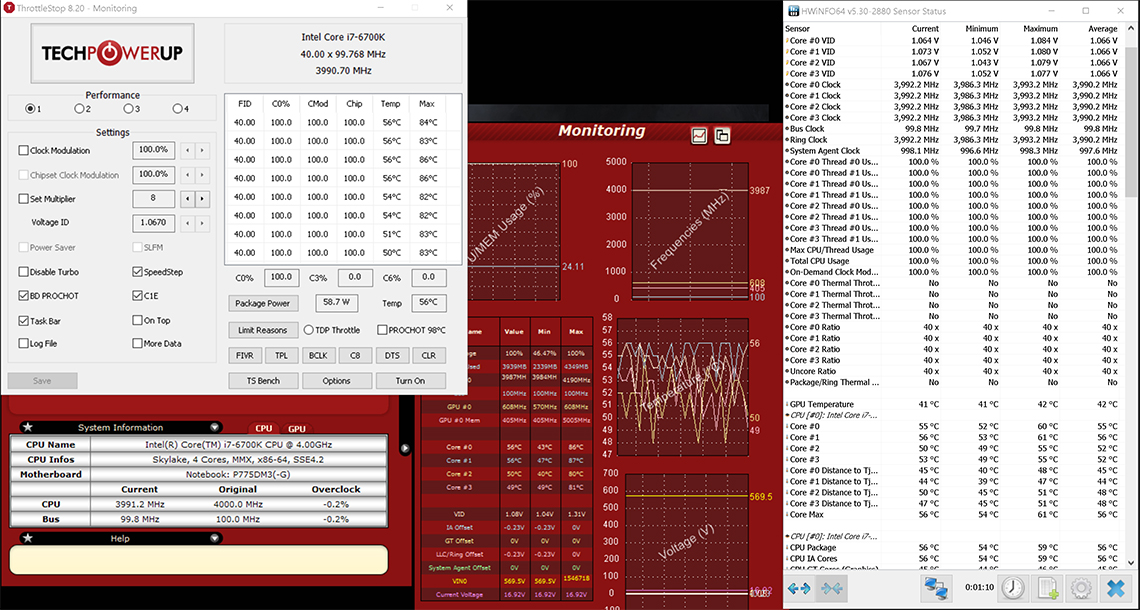This screenshot has height=610, width=1140.
Task: Select the Total CPU Usage sensor row
Action: pyautogui.click(x=951, y=261)
